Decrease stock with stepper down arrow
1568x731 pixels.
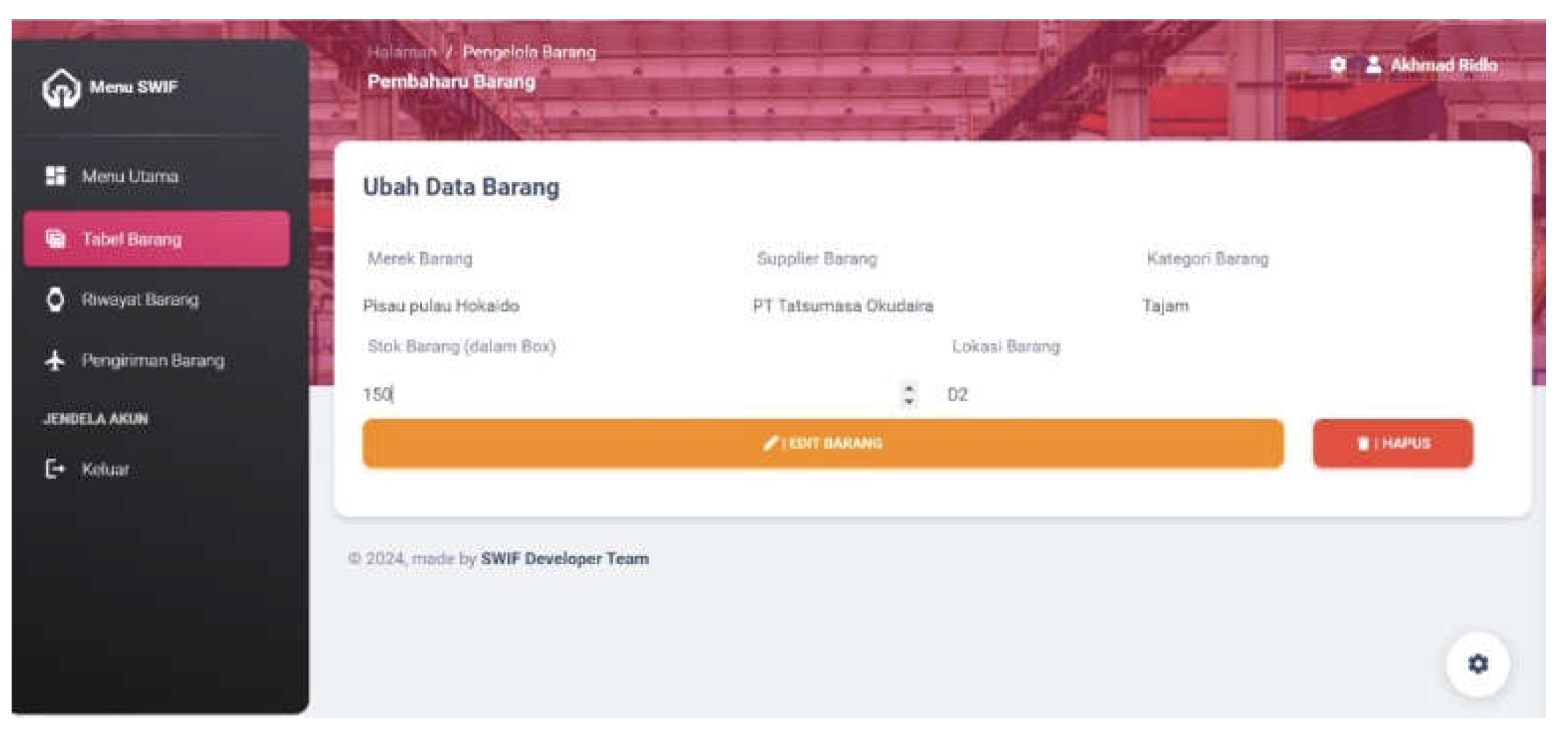coord(909,402)
